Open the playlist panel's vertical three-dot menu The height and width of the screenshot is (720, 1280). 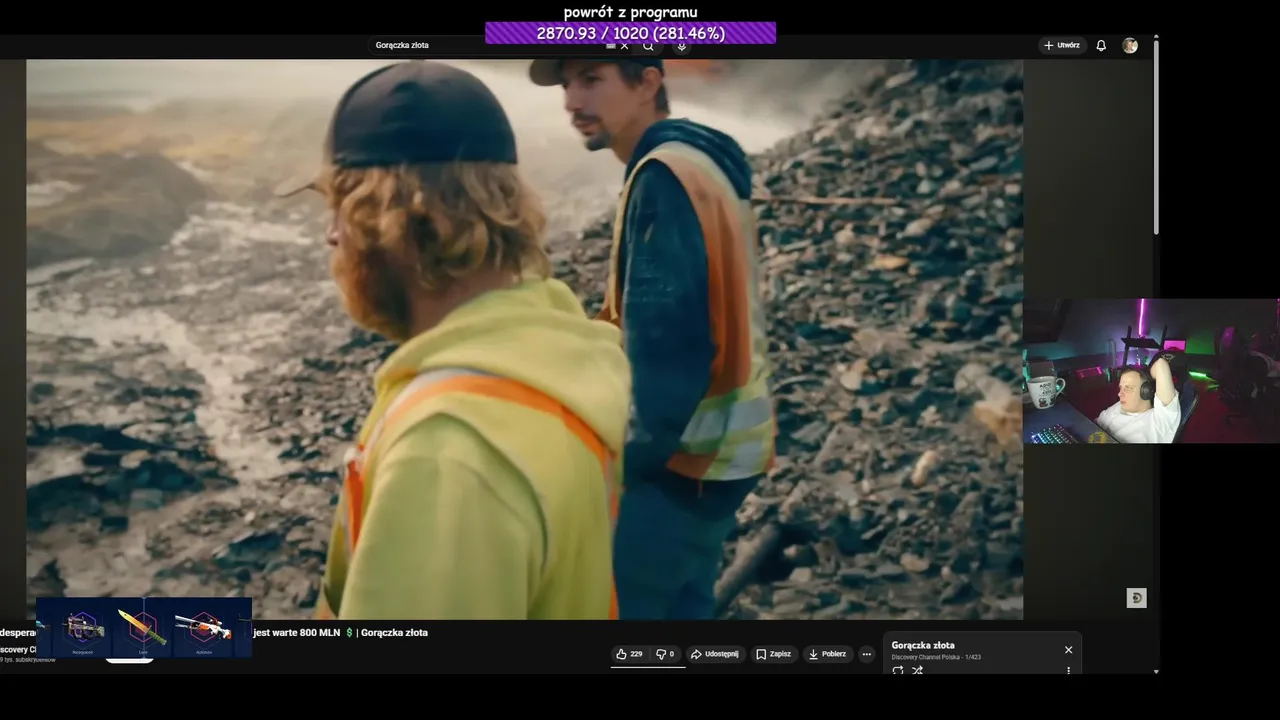[1068, 670]
